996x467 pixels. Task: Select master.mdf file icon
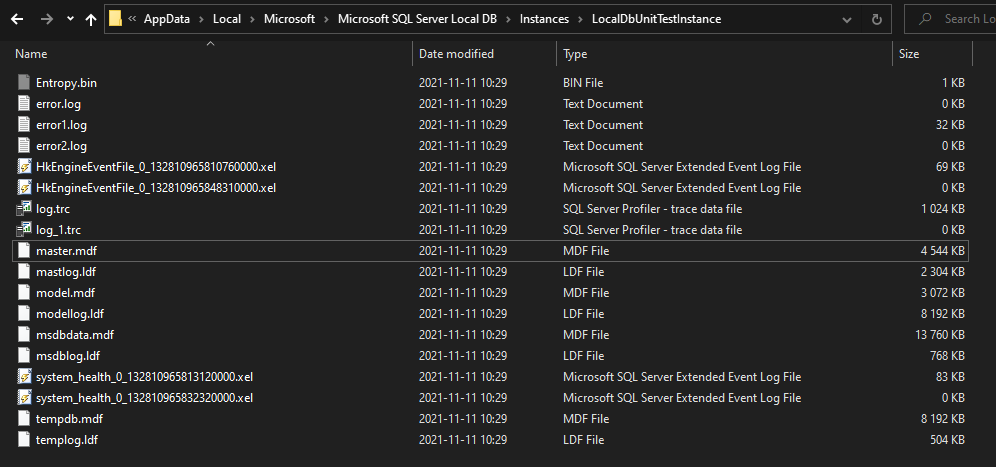coord(24,251)
